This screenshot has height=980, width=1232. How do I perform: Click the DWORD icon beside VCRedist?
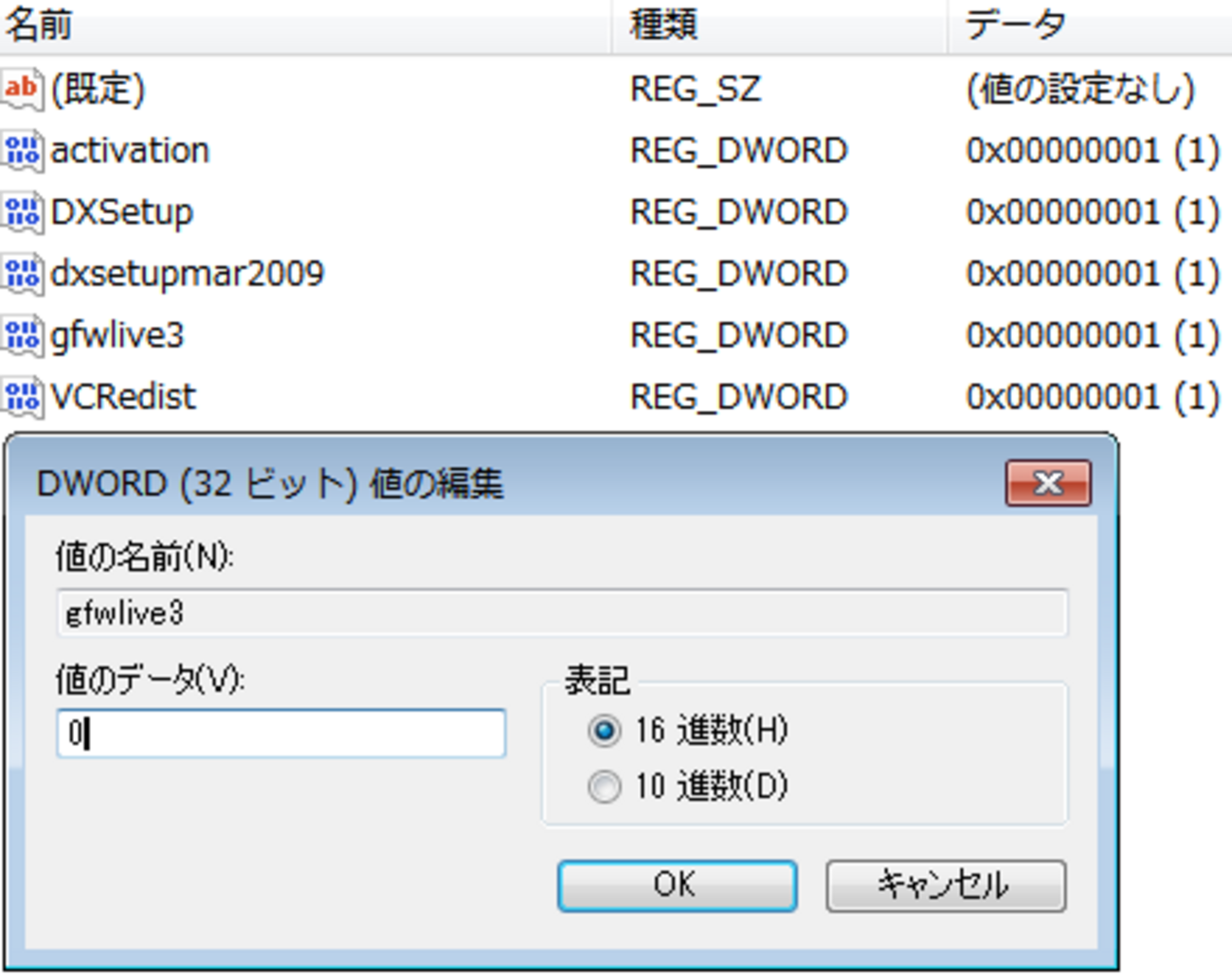click(x=22, y=397)
